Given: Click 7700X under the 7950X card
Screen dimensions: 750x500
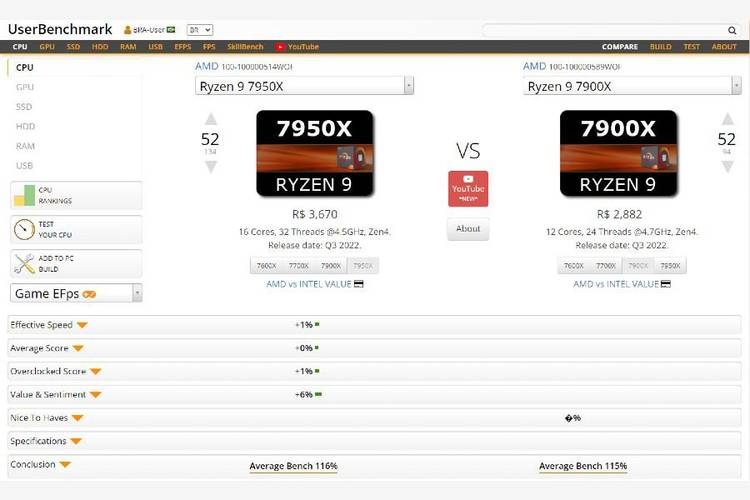Looking at the screenshot, I should tap(298, 266).
